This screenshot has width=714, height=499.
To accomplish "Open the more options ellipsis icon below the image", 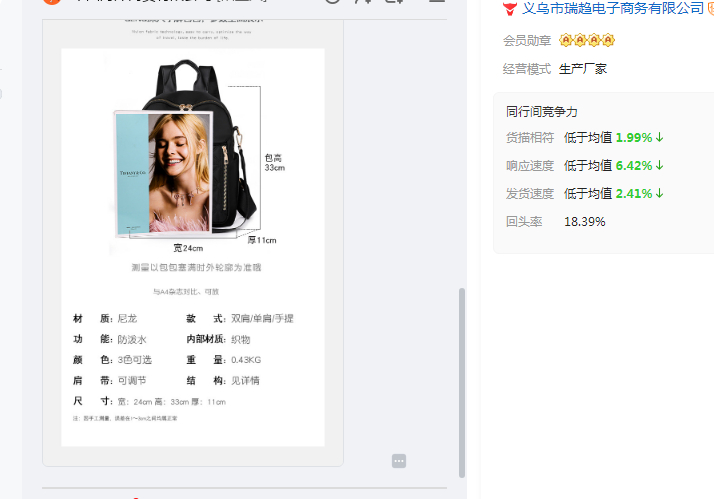I will click(399, 461).
